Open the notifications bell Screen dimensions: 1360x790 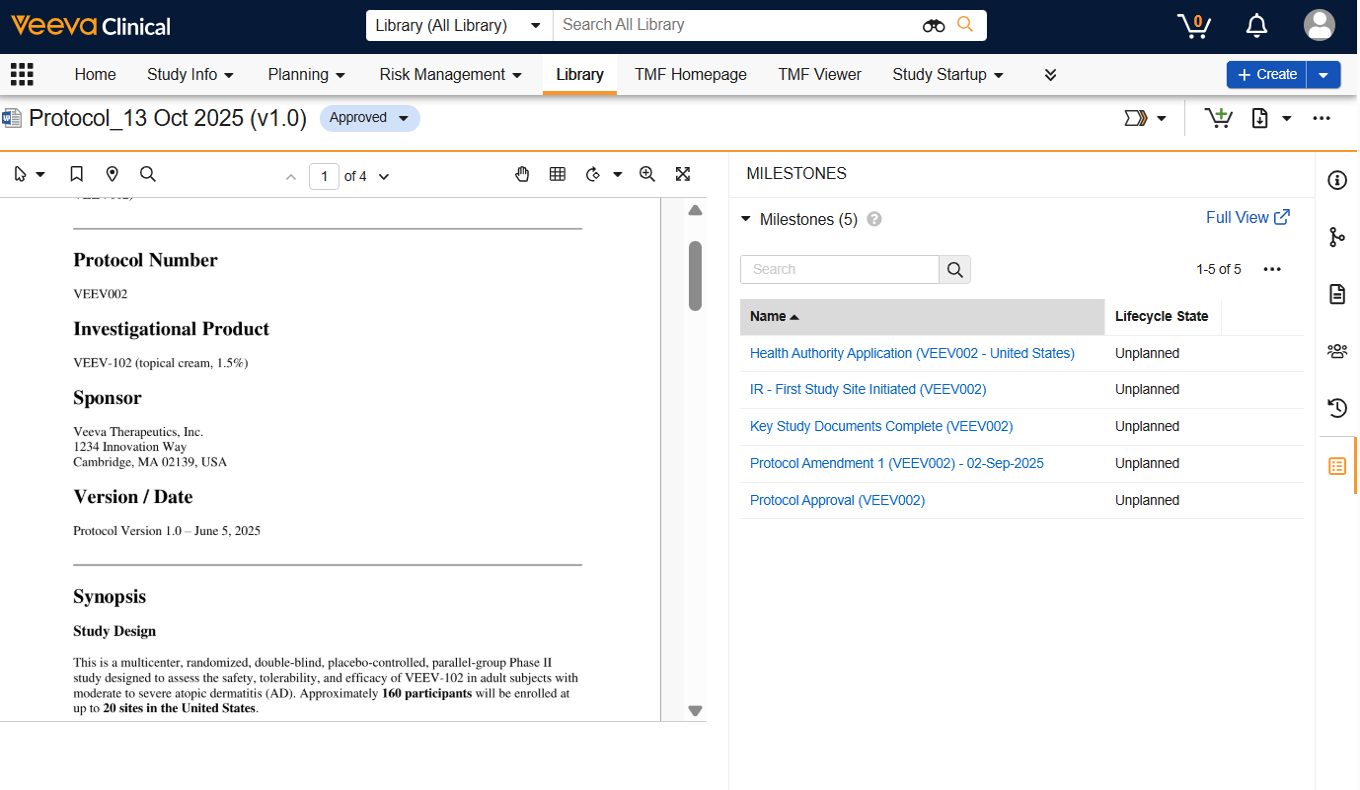click(1257, 26)
